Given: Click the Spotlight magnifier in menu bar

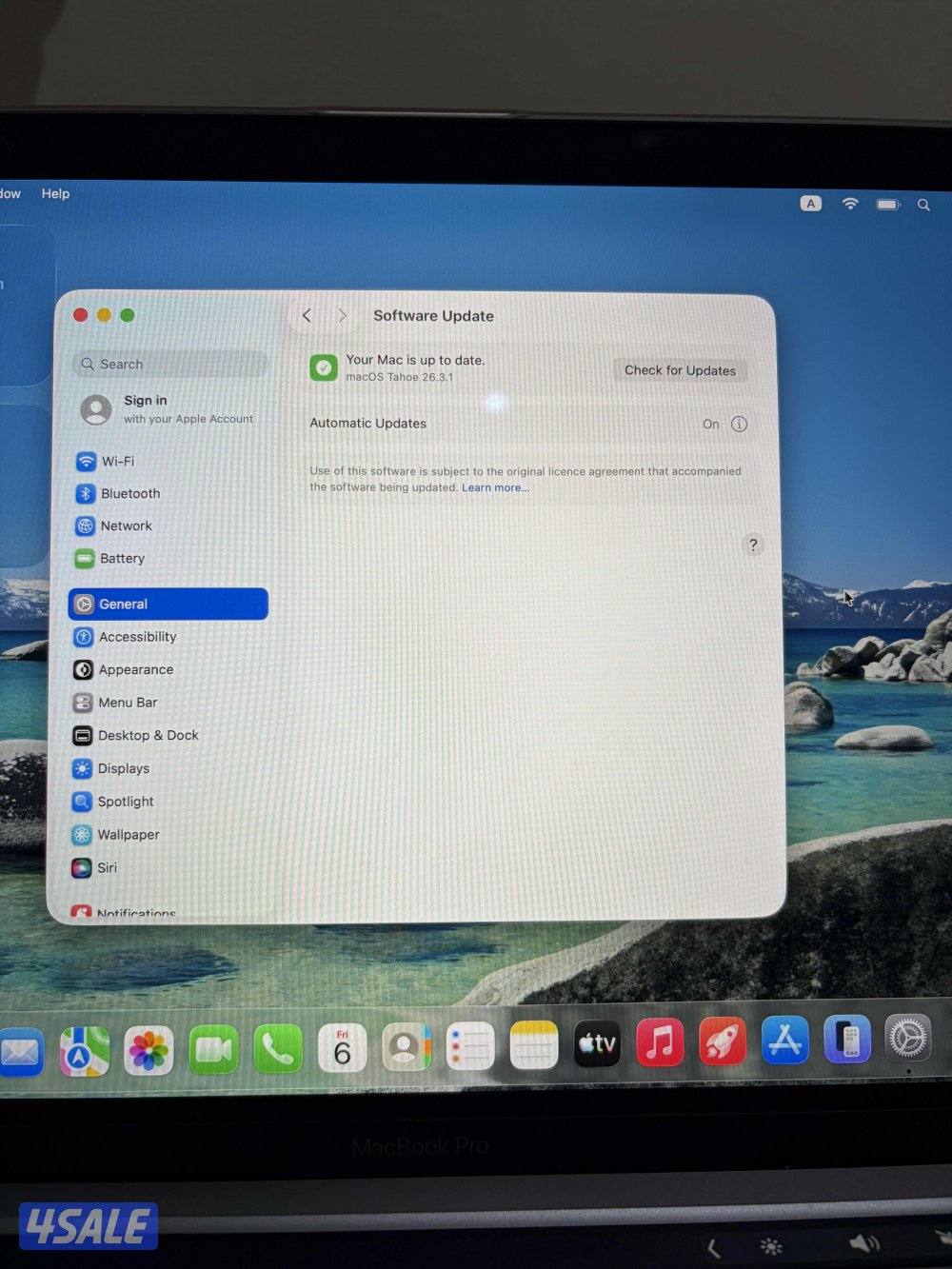Looking at the screenshot, I should (x=923, y=205).
